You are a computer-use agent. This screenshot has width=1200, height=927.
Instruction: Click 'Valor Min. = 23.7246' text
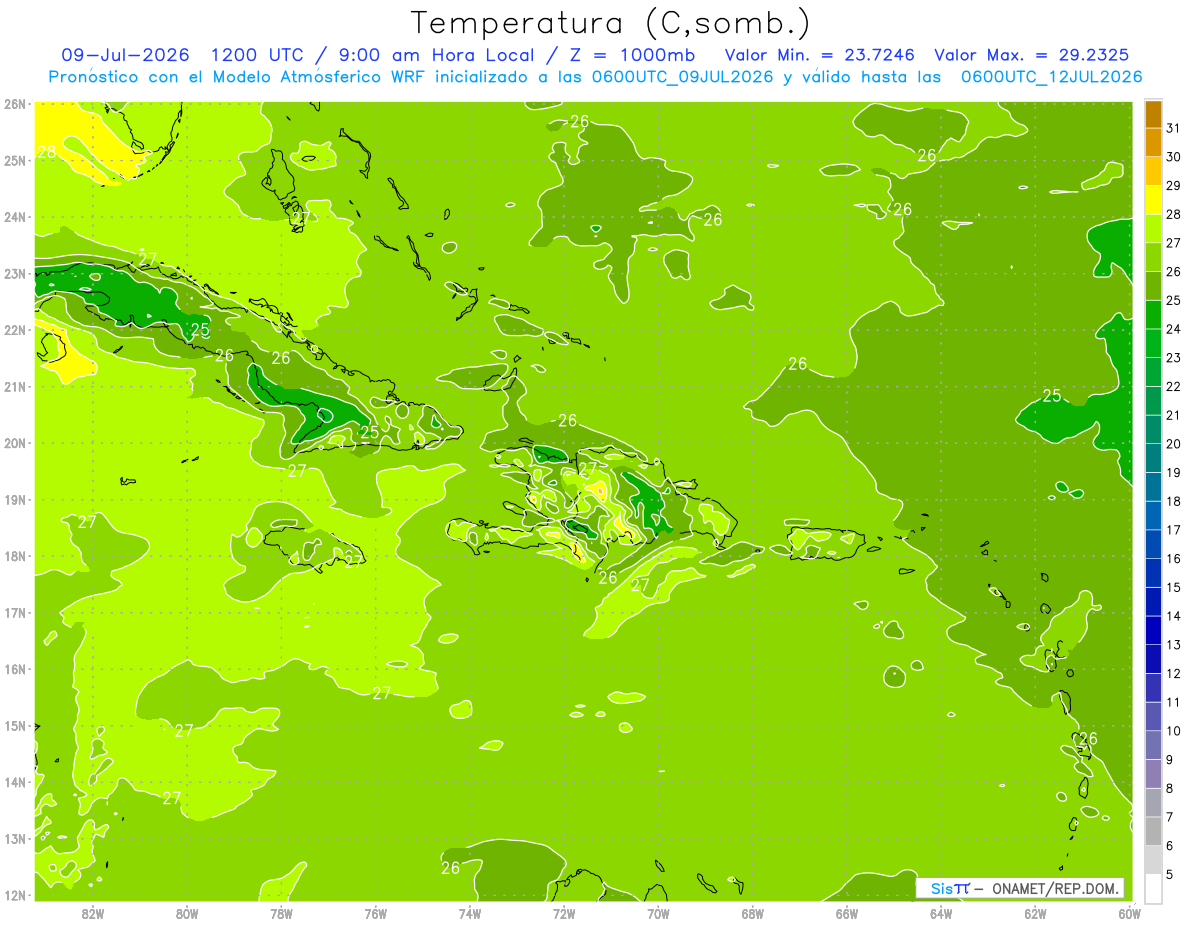[x=820, y=54]
